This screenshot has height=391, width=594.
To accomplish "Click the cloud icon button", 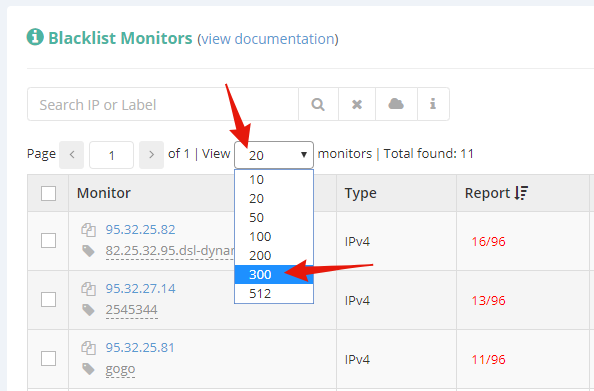I will (x=396, y=104).
